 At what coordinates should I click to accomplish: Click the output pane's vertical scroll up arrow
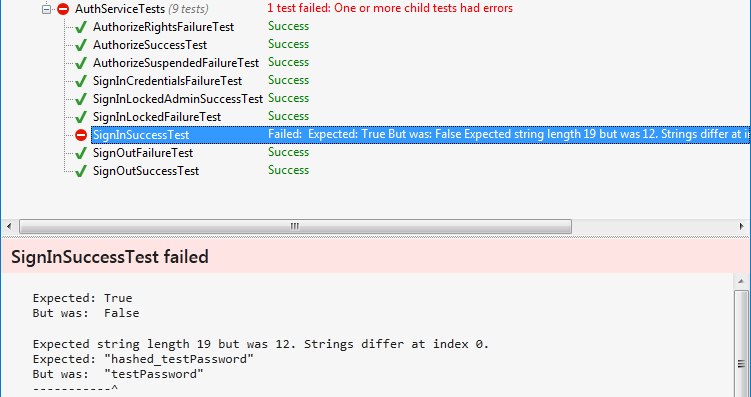(741, 282)
